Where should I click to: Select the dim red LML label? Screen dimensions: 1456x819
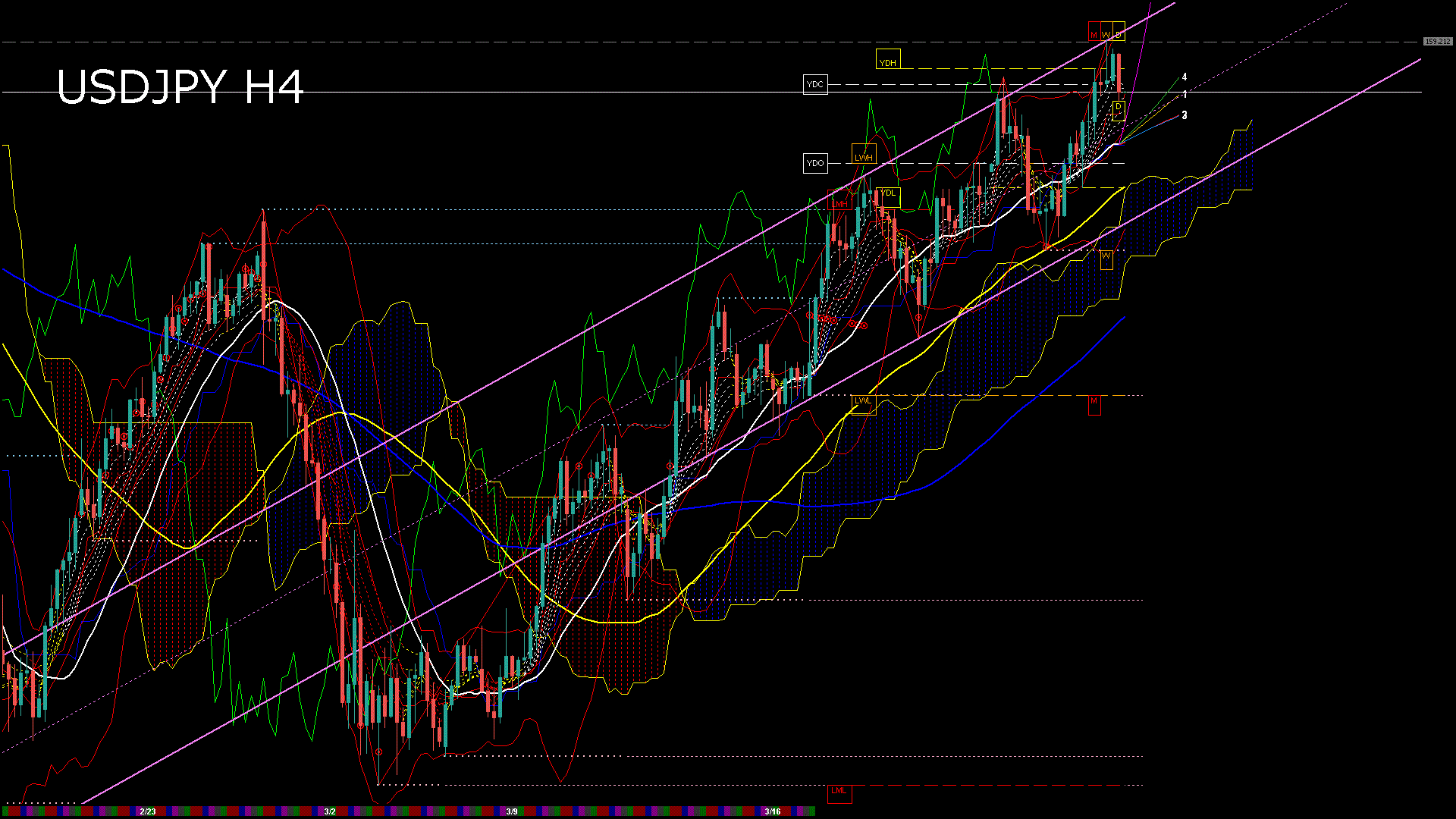click(x=839, y=792)
